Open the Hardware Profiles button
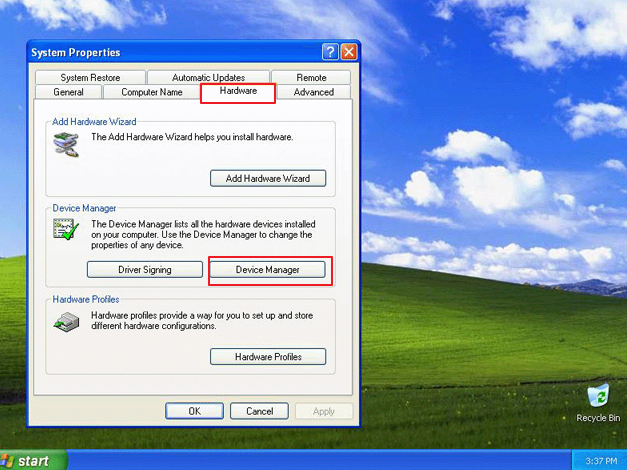The height and width of the screenshot is (470, 627). click(268, 356)
